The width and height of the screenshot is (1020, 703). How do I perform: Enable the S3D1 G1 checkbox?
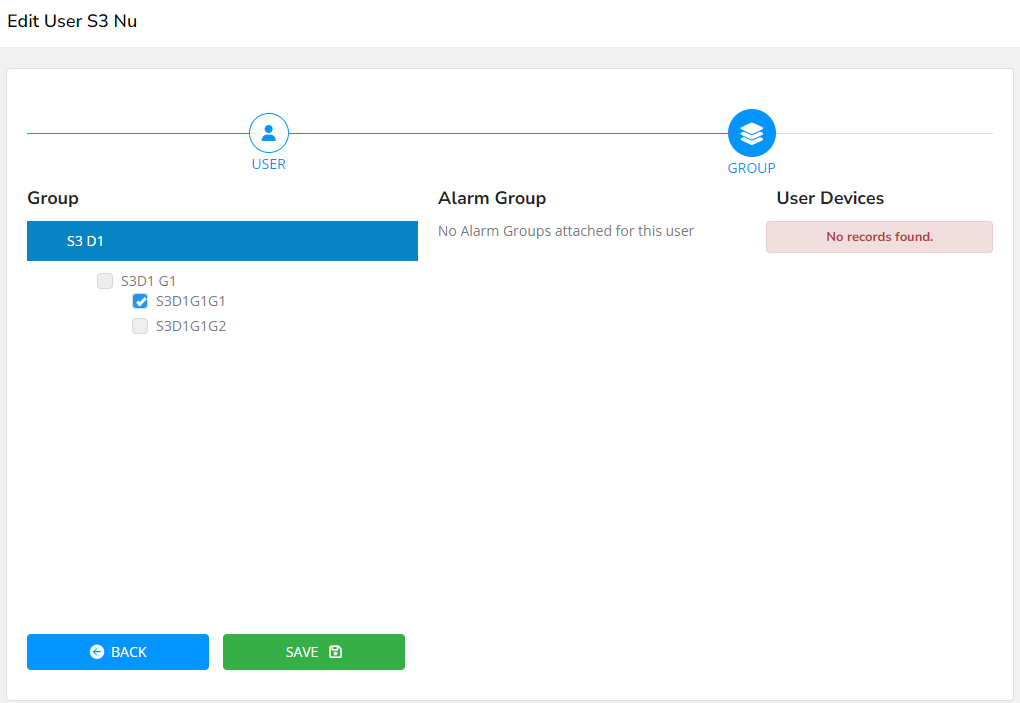[x=105, y=281]
